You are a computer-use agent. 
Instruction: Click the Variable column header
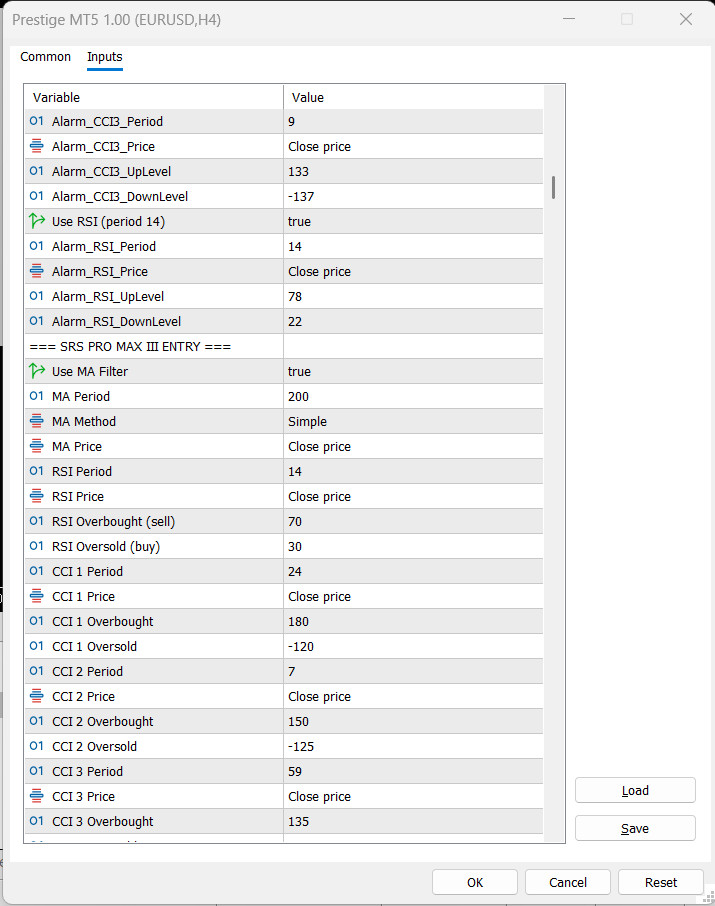coord(154,97)
